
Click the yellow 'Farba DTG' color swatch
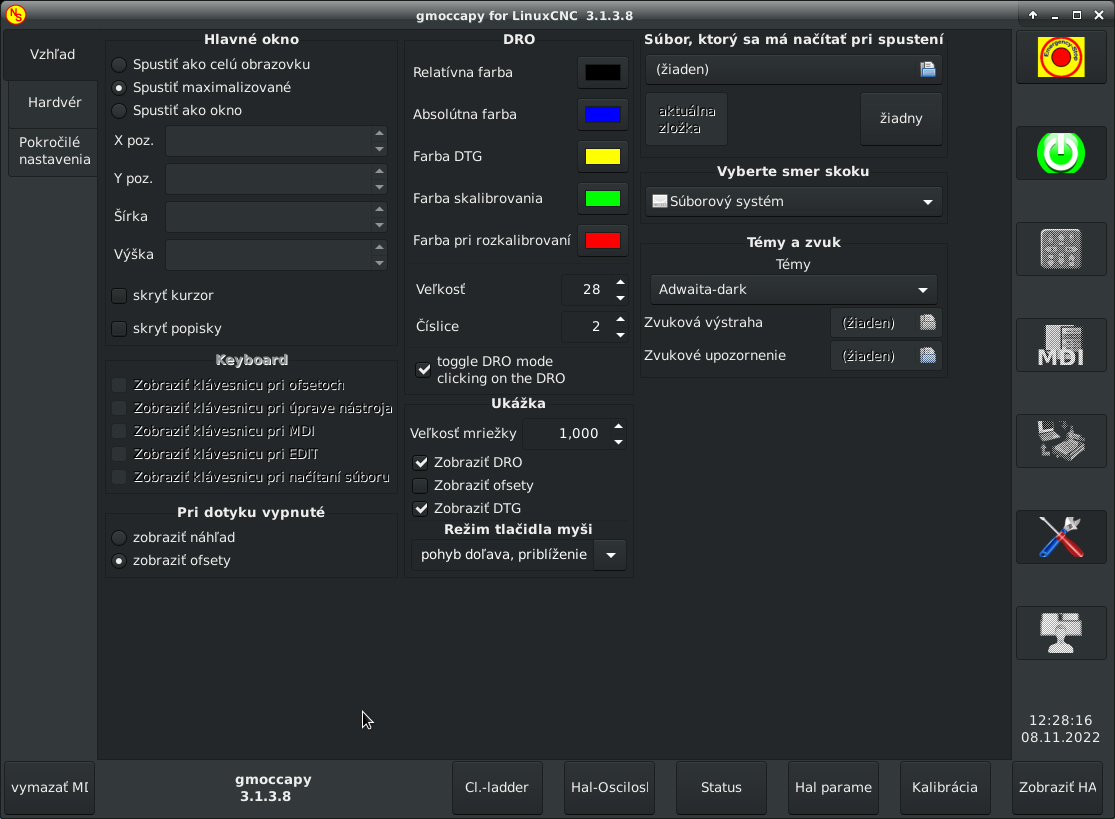point(602,157)
